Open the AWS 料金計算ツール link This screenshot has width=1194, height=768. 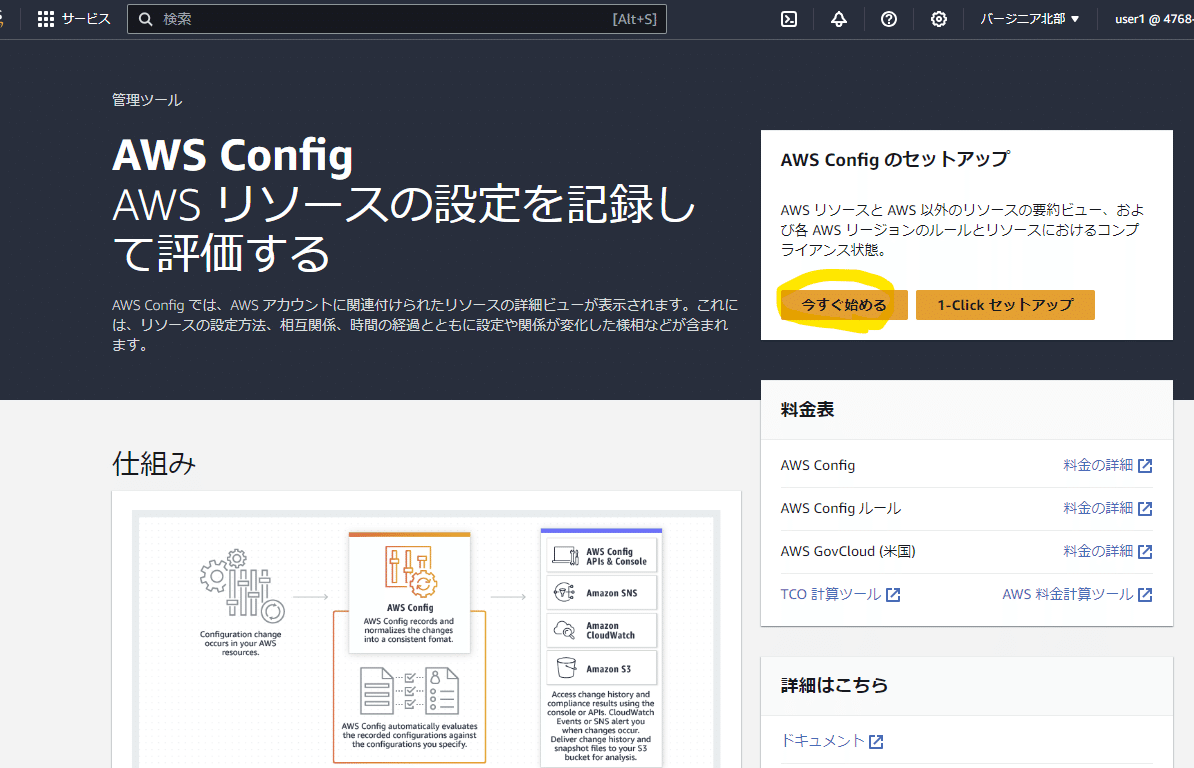coord(1068,594)
